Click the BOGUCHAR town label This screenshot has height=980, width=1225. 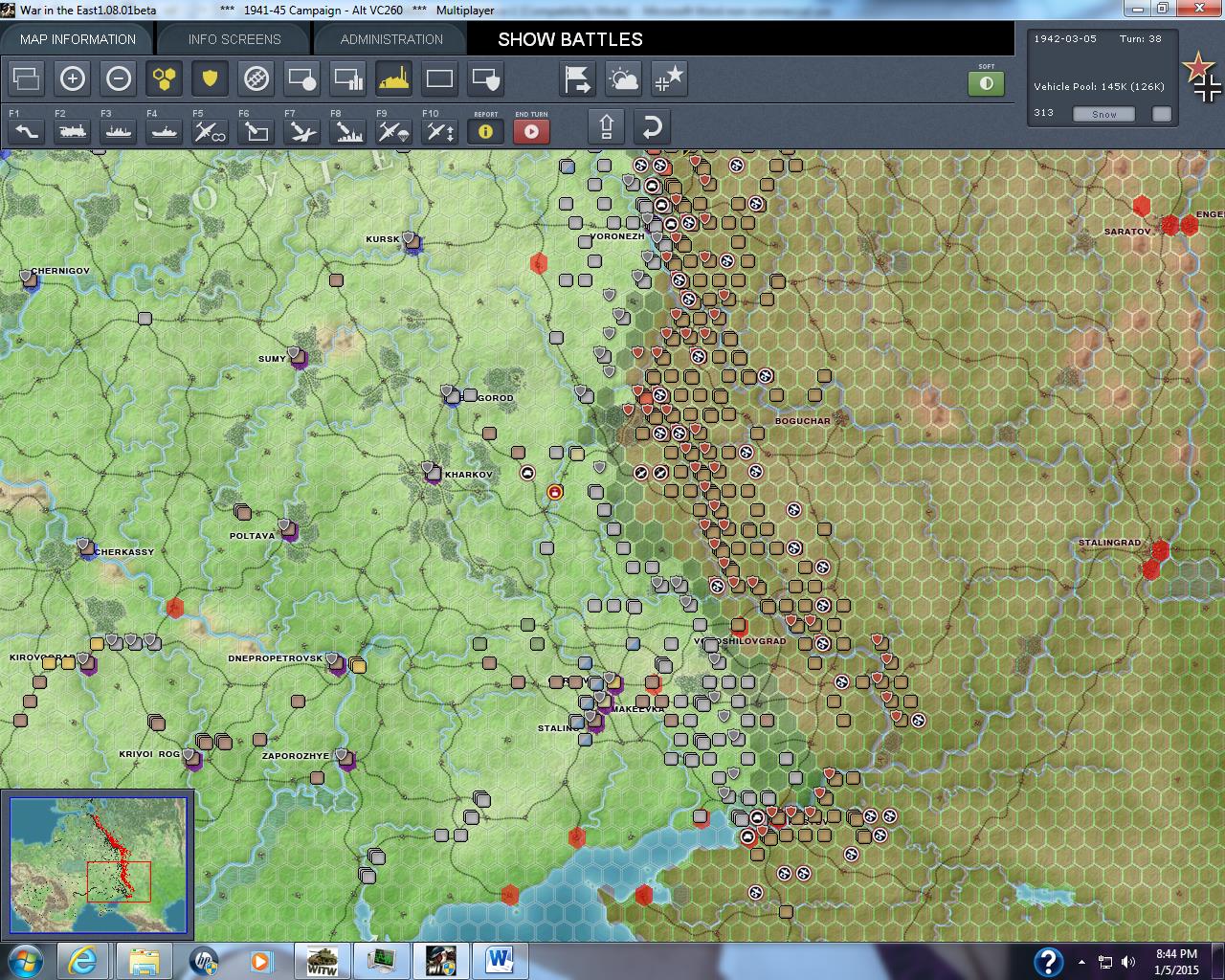tap(803, 421)
